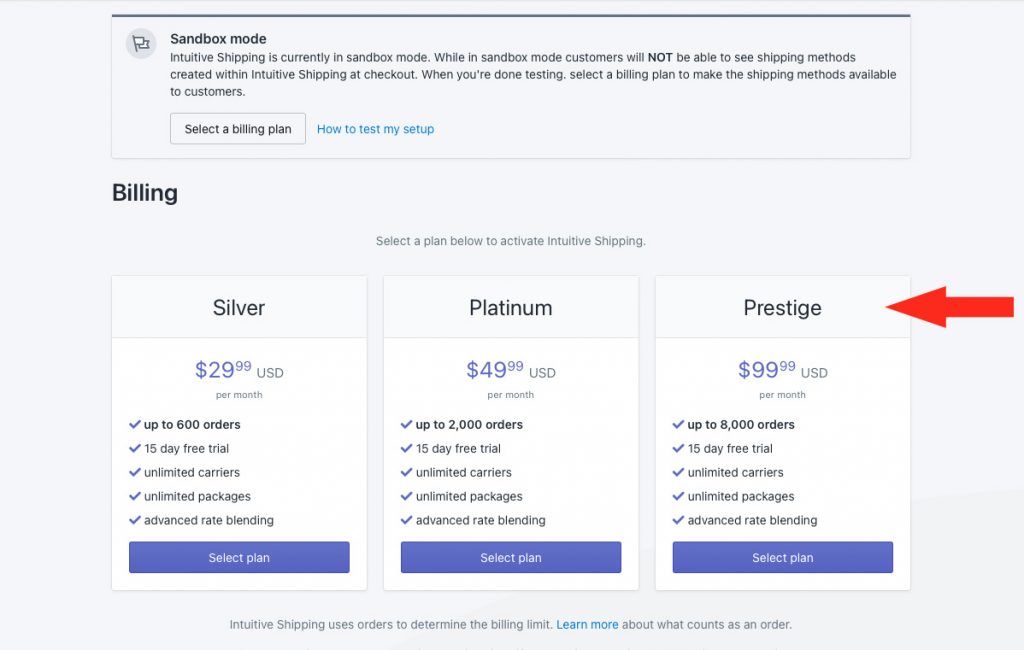The image size is (1024, 650).
Task: Click the Prestige plan heading
Action: (782, 308)
